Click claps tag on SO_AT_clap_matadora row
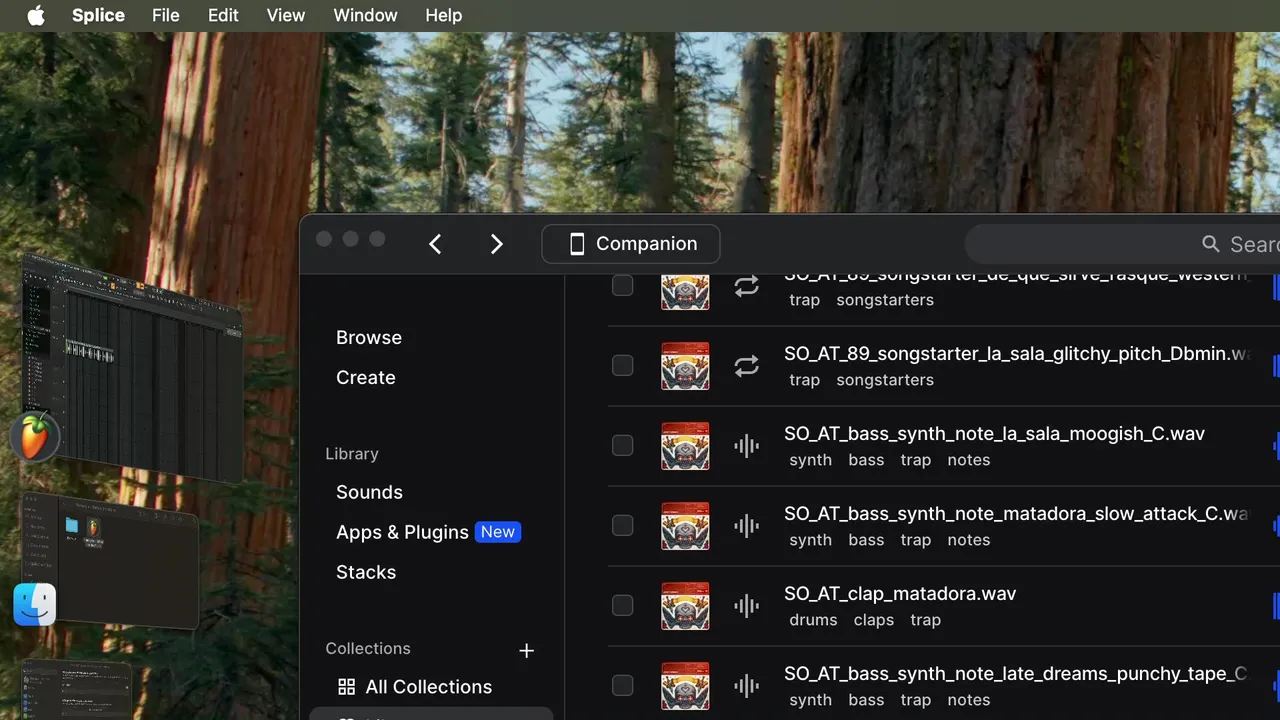This screenshot has width=1280, height=720. 874,620
